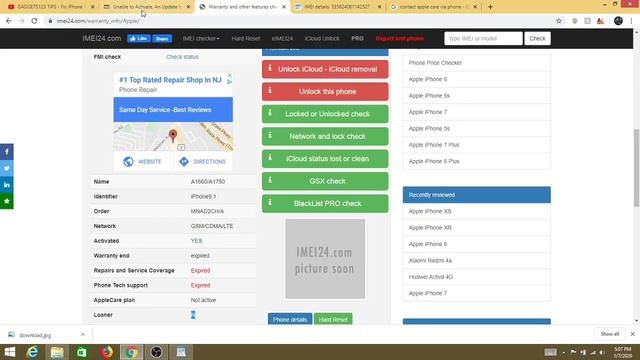The image size is (640, 360).
Task: Open Firefox from the taskbar
Action: pyautogui.click(x=107, y=352)
